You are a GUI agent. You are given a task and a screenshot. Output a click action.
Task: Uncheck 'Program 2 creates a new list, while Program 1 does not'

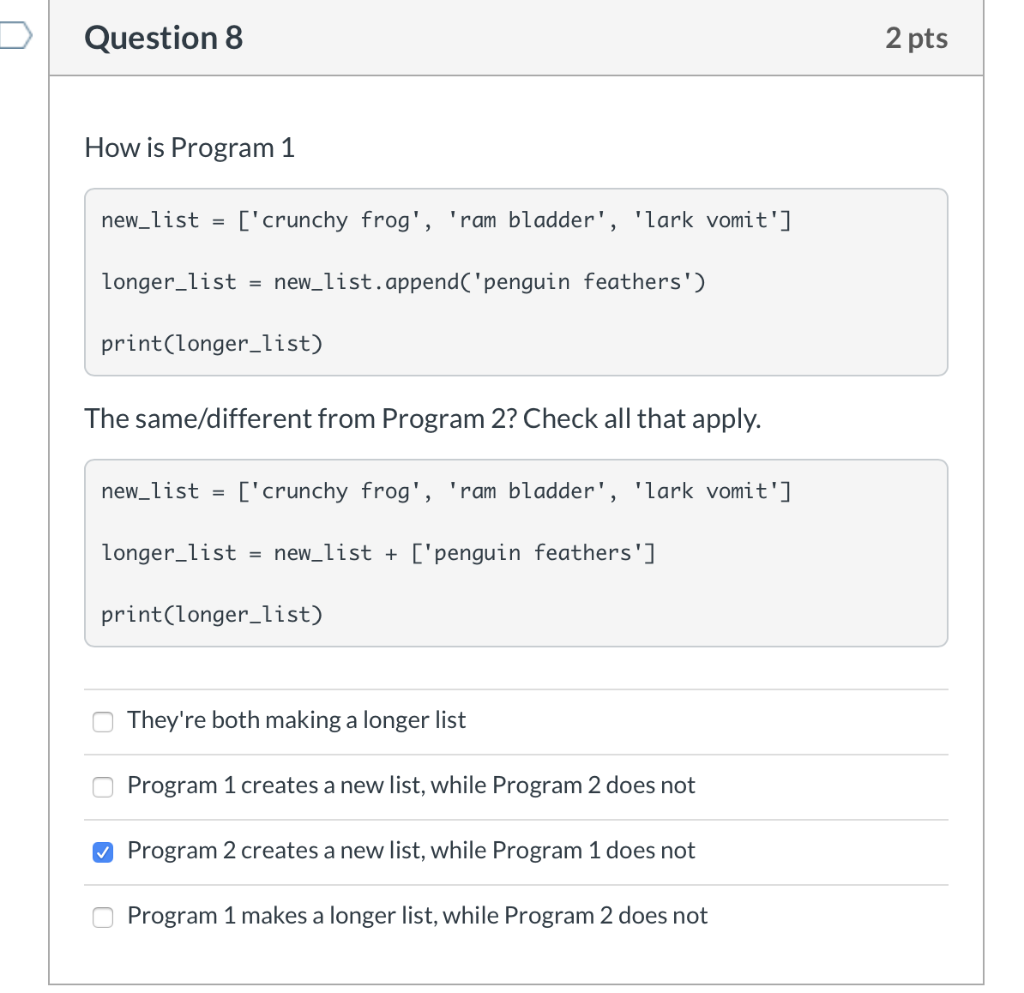pos(102,852)
